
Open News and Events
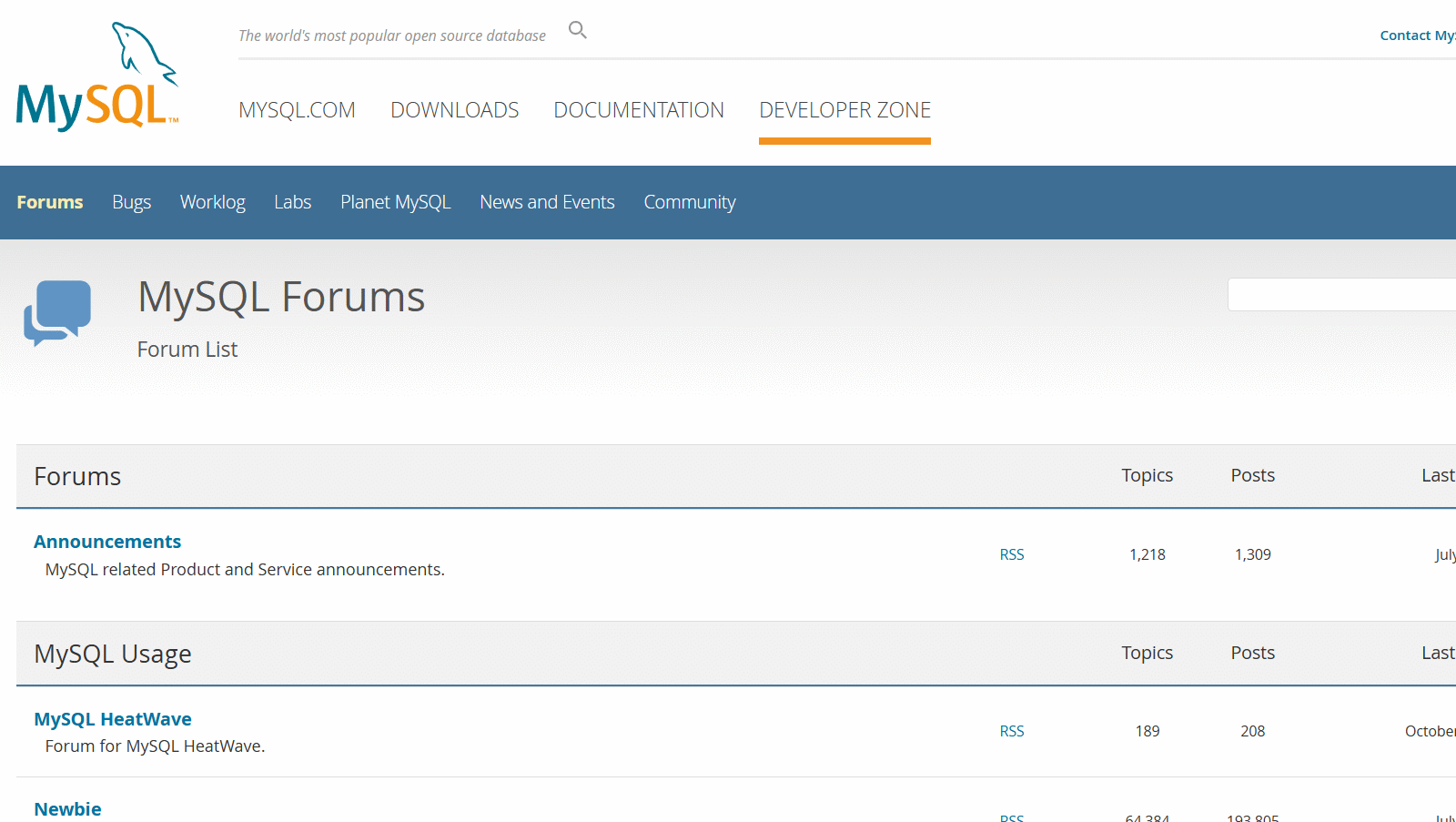[548, 202]
